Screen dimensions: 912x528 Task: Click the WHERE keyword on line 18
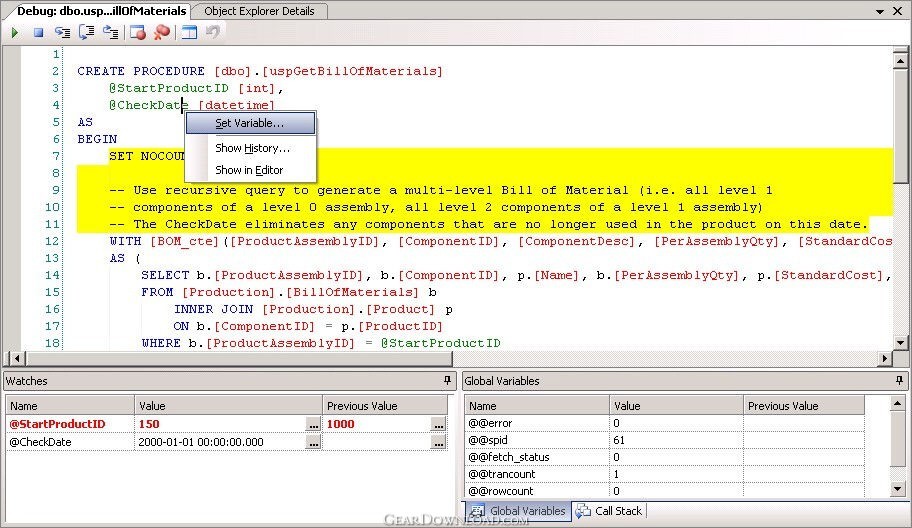tap(161, 343)
